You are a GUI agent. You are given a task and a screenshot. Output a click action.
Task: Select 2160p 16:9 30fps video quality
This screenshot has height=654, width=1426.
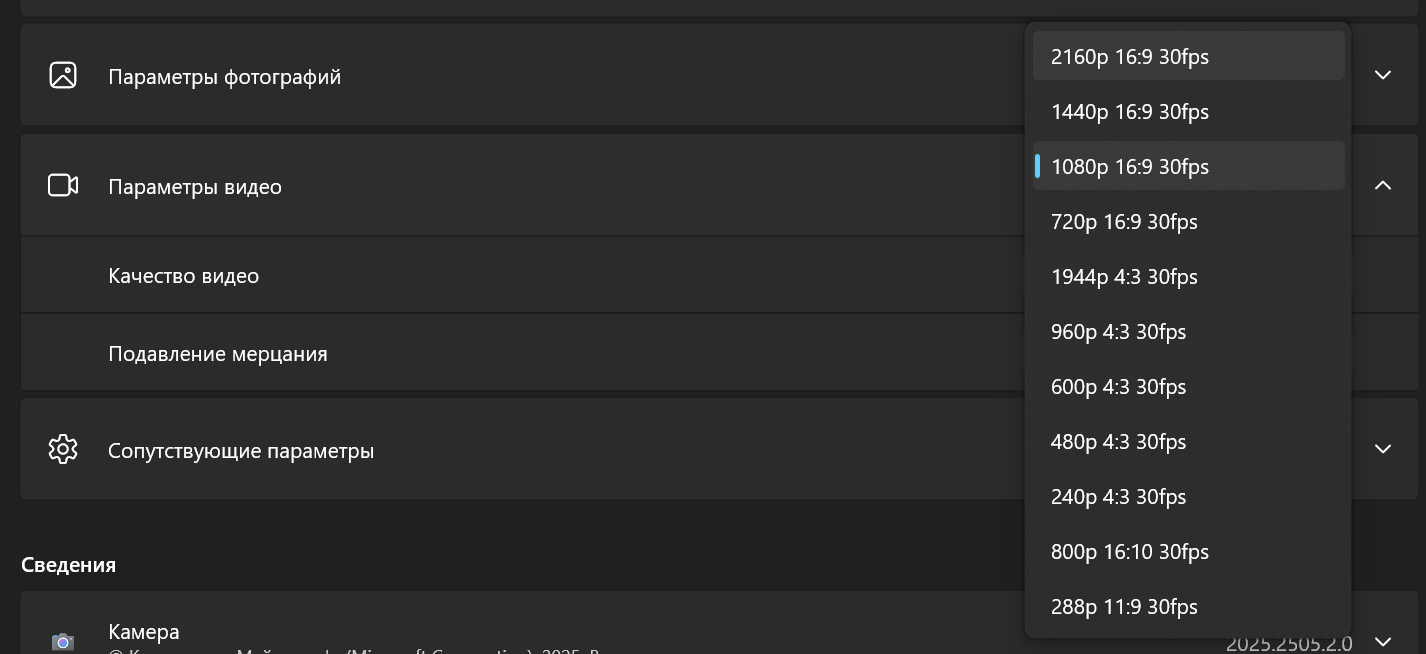[x=1188, y=56]
